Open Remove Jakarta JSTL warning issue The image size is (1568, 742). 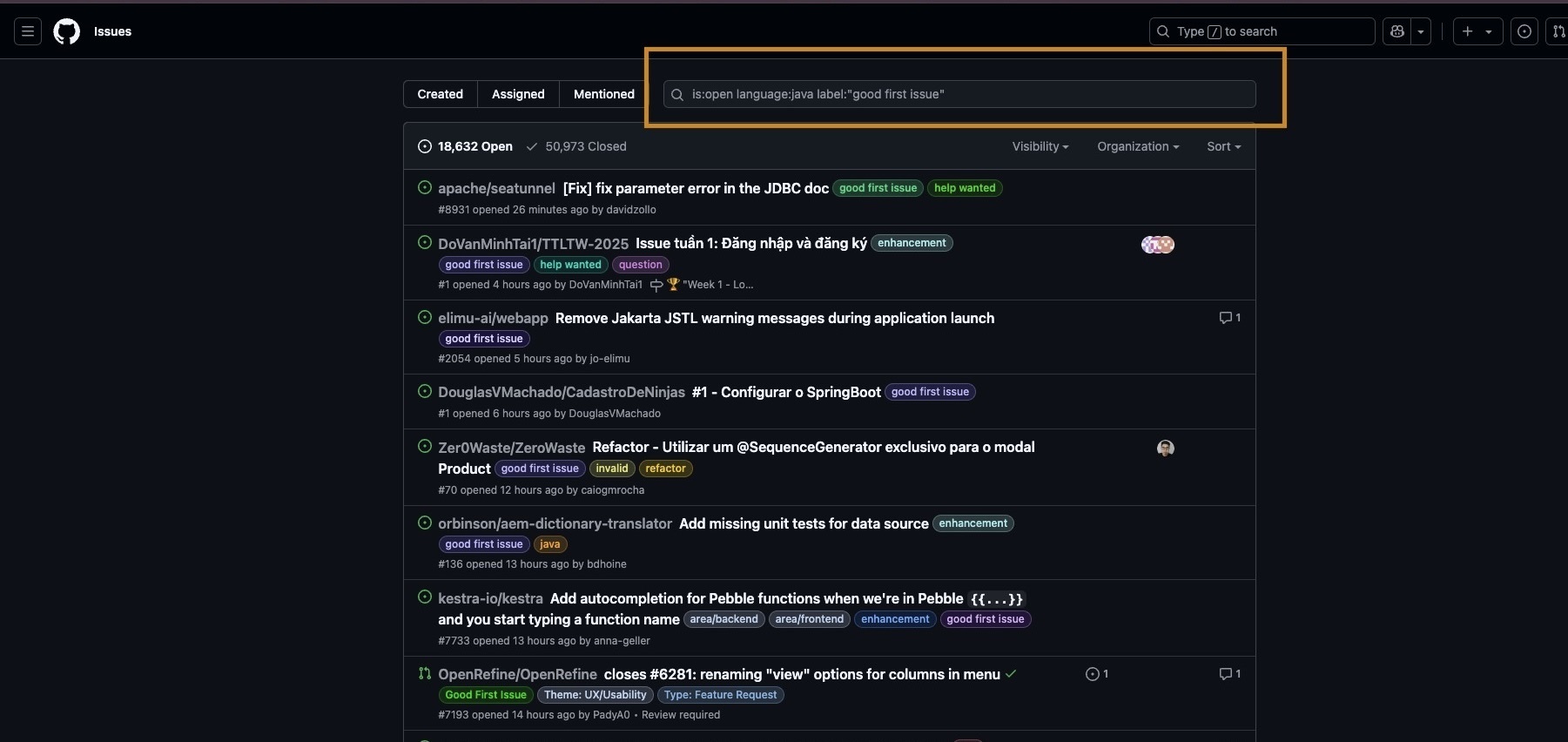point(775,318)
